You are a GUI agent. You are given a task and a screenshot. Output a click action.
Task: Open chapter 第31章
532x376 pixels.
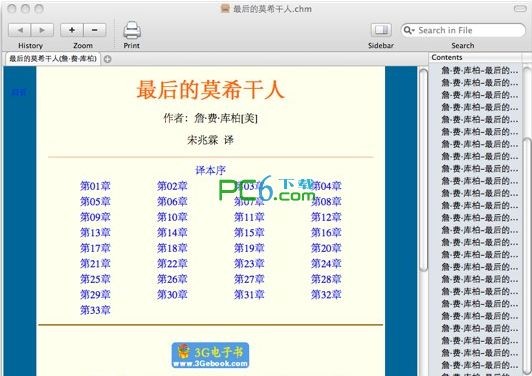point(249,295)
